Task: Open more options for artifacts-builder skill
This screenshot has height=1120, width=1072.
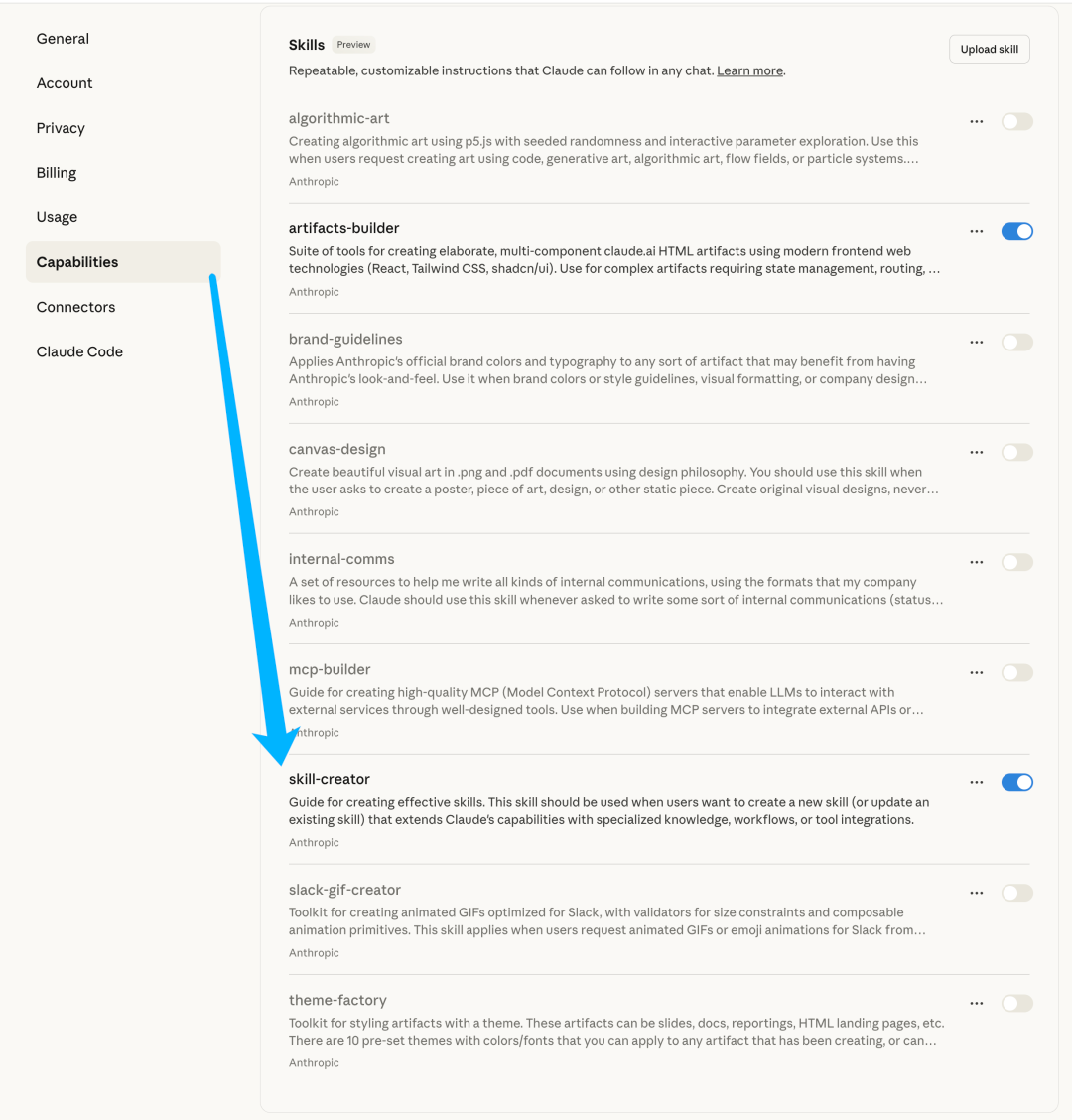Action: [977, 231]
